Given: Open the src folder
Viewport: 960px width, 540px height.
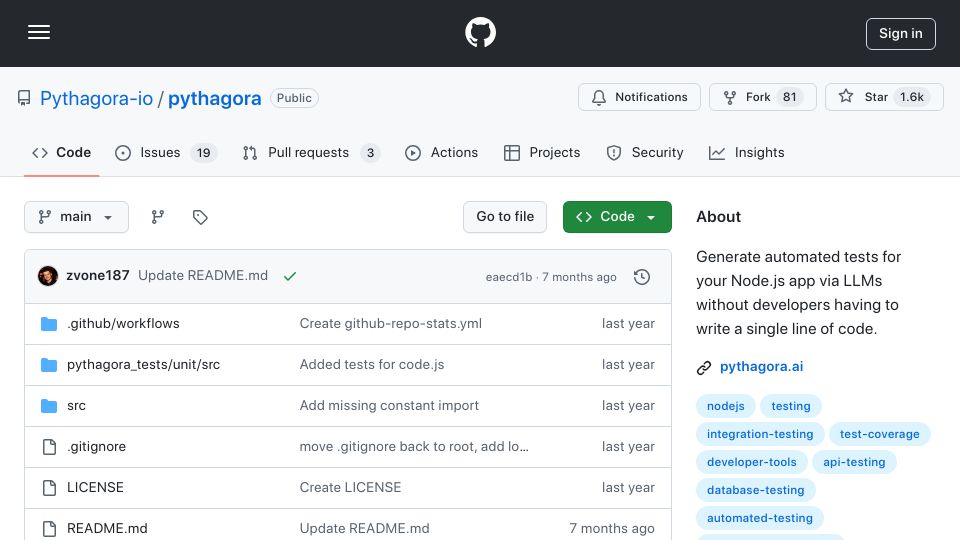Looking at the screenshot, I should pyautogui.click(x=77, y=405).
